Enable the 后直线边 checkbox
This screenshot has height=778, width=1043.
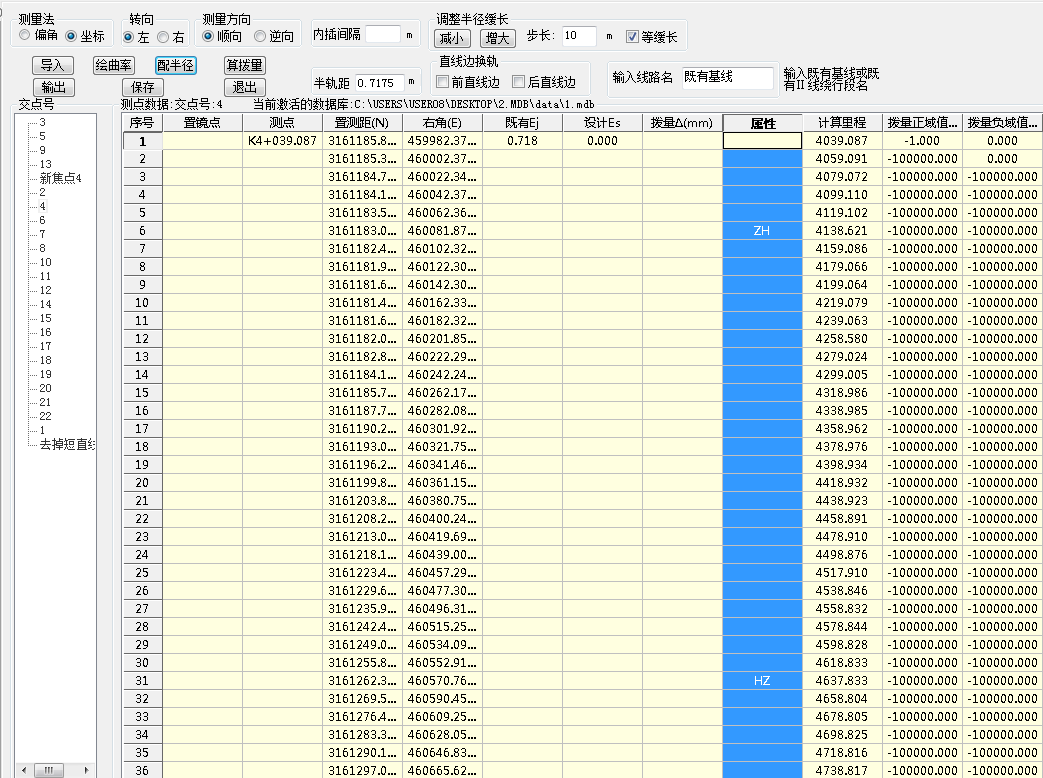click(x=518, y=82)
